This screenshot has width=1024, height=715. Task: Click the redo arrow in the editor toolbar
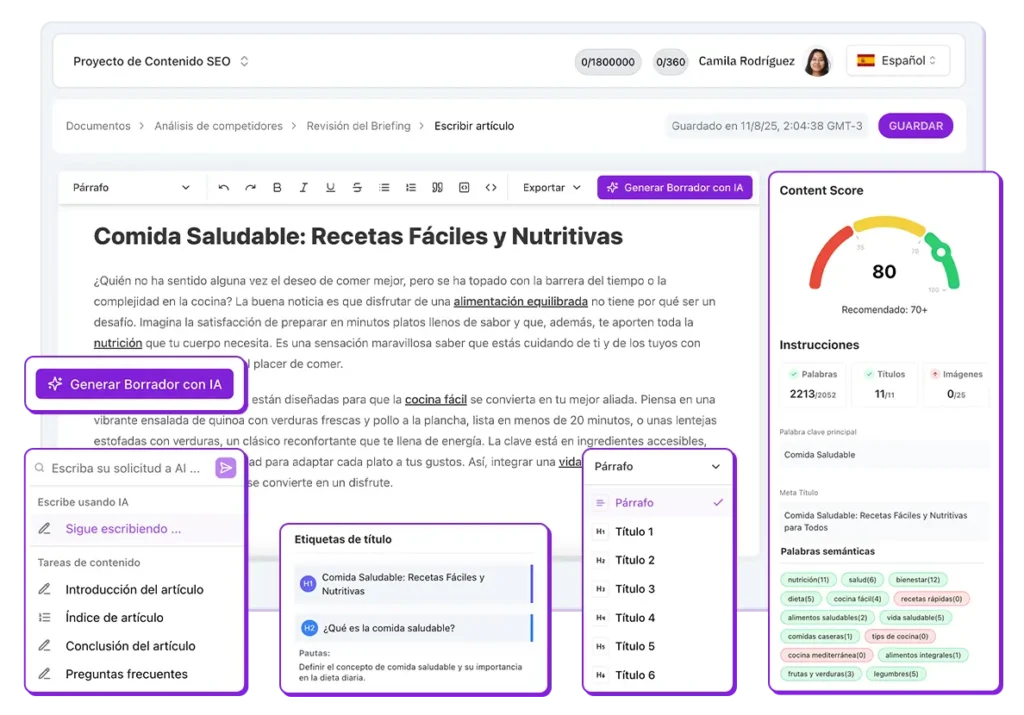point(250,187)
